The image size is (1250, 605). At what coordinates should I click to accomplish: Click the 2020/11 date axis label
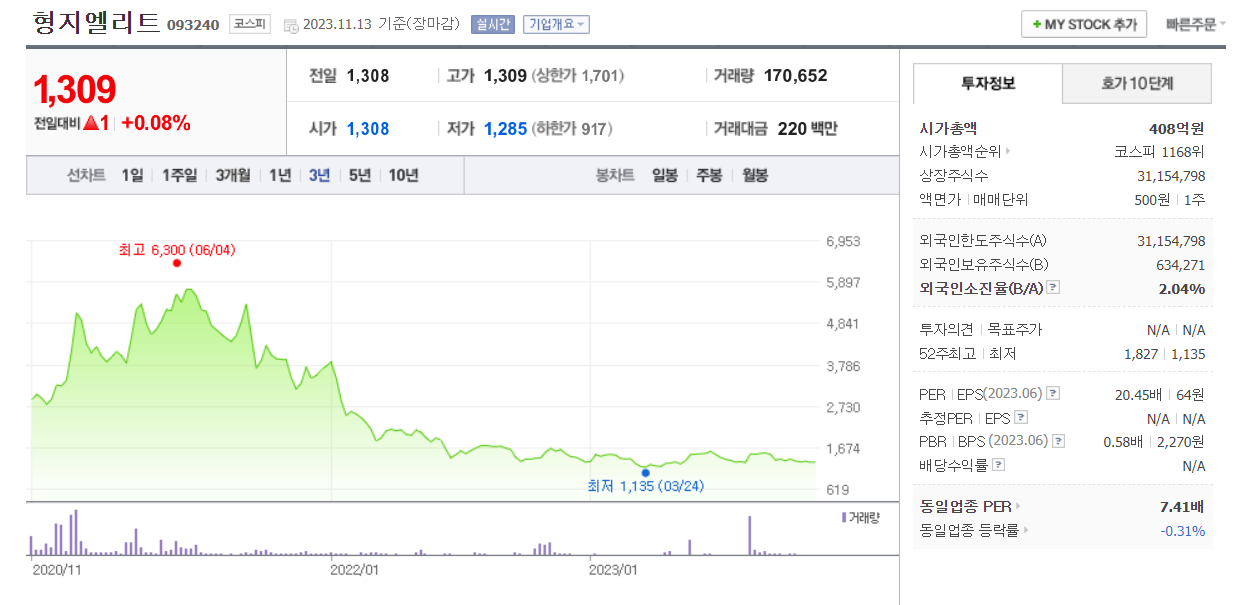pos(56,569)
